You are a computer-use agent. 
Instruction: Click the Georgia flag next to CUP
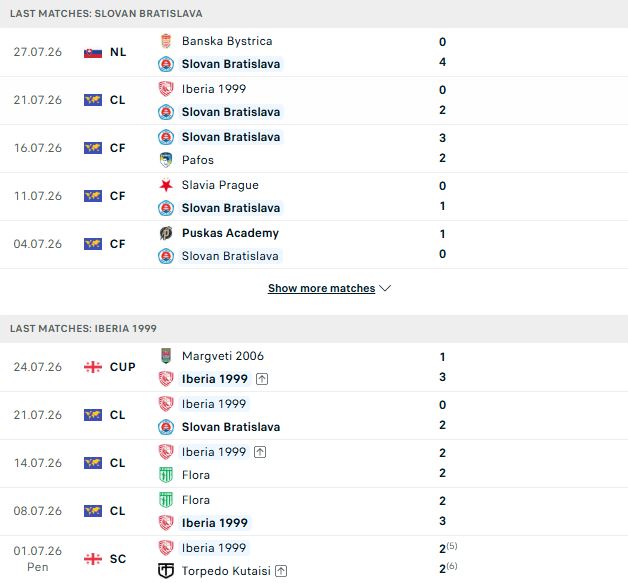[x=93, y=367]
